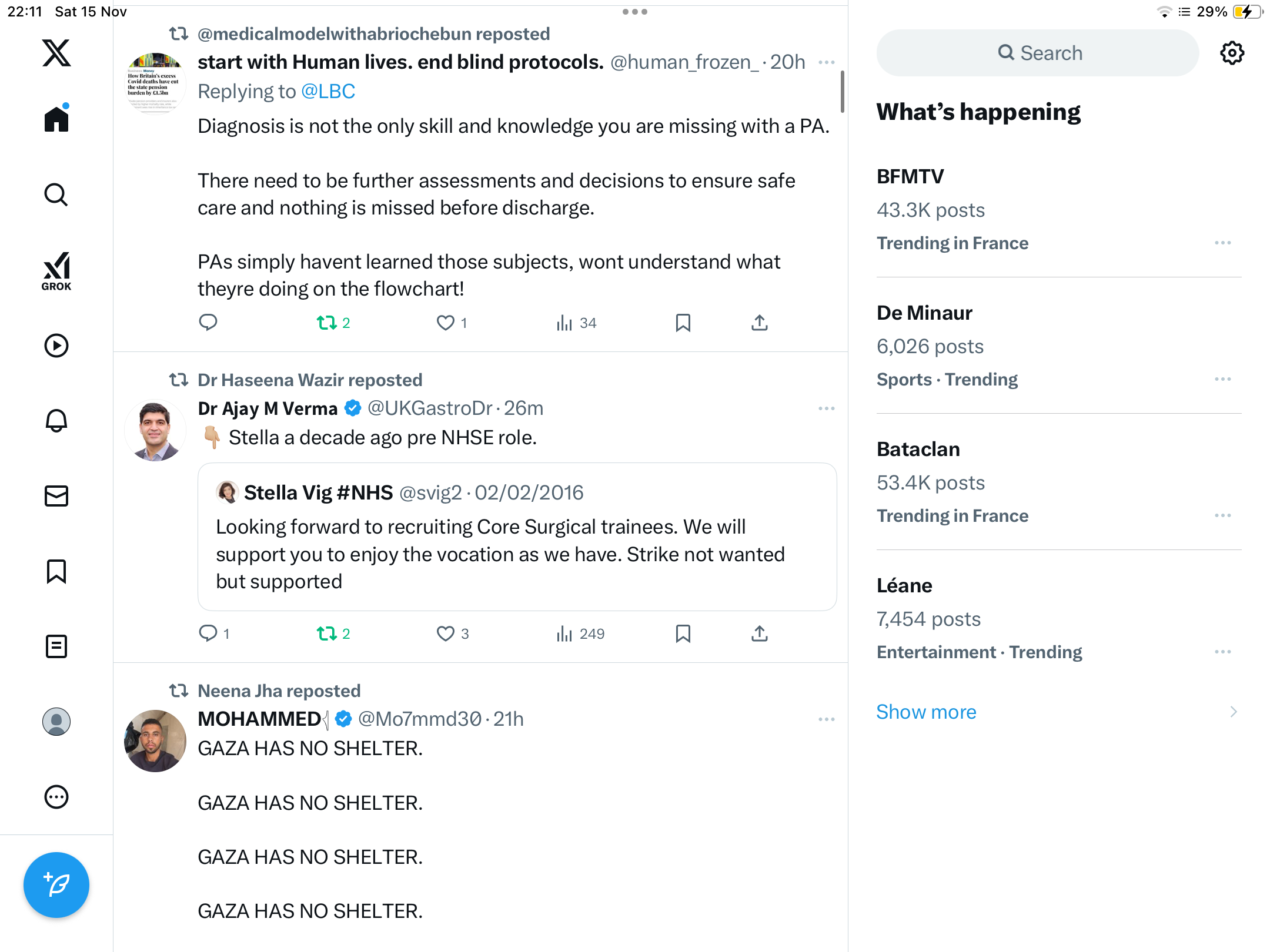
Task: Open the video tab play icon
Action: pyautogui.click(x=56, y=346)
